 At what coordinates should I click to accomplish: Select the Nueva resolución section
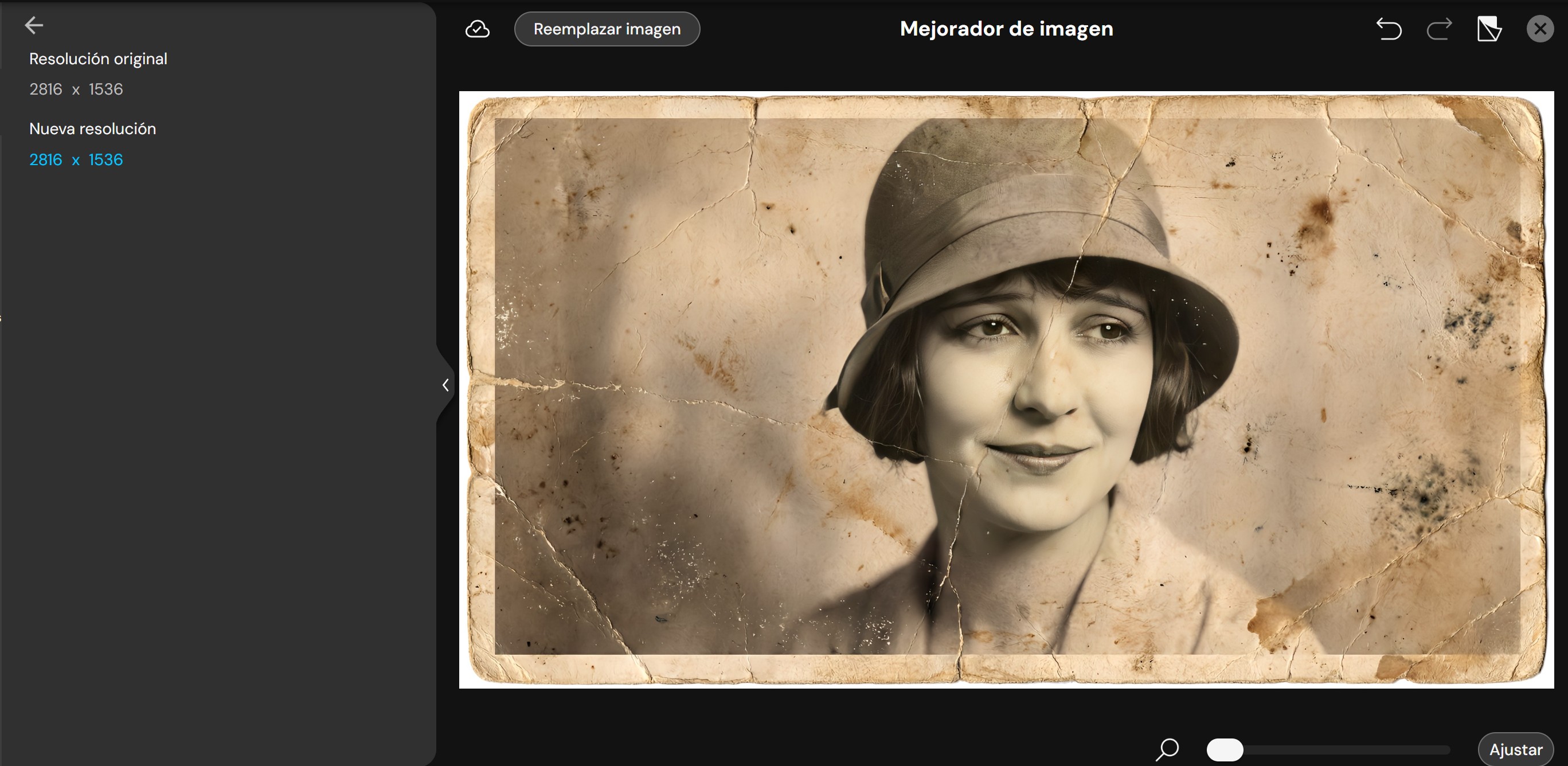coord(92,128)
